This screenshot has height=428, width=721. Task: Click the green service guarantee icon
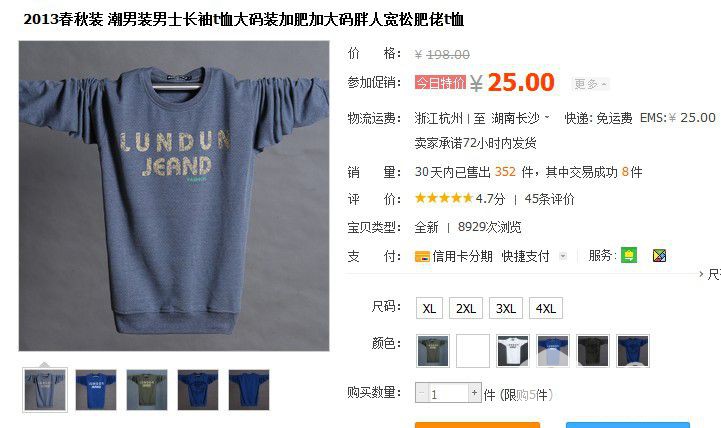point(629,255)
